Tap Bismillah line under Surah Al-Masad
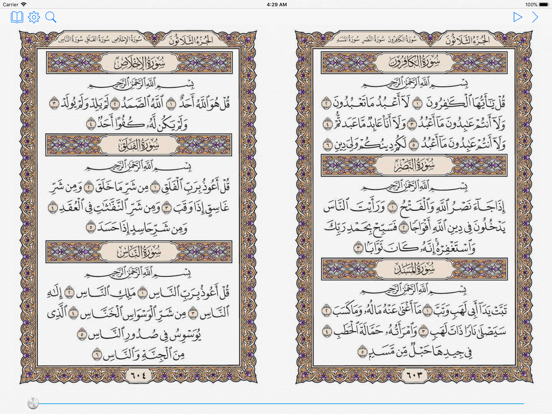The image size is (552, 414). [414, 290]
